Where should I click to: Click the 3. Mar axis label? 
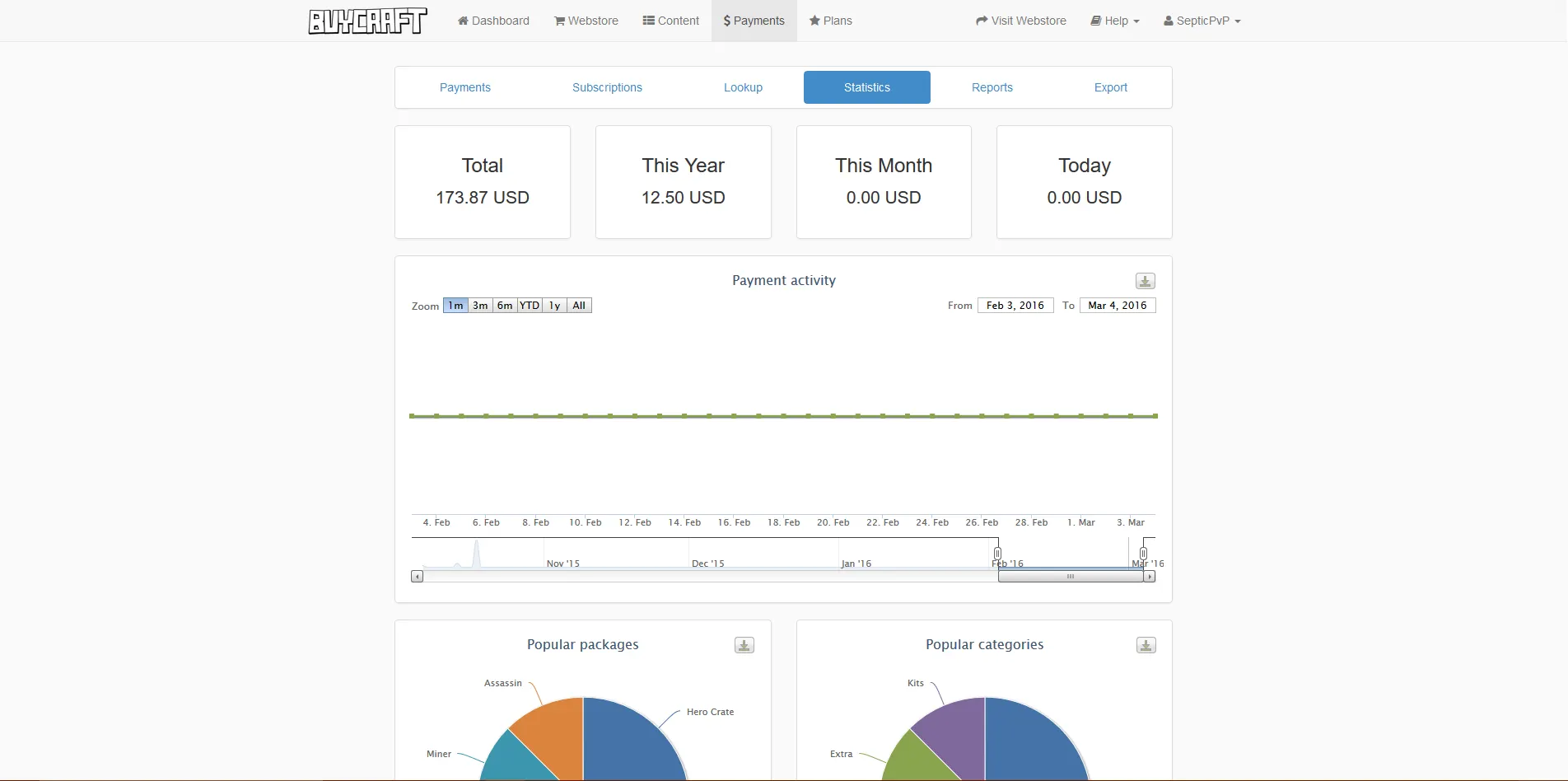1131,522
